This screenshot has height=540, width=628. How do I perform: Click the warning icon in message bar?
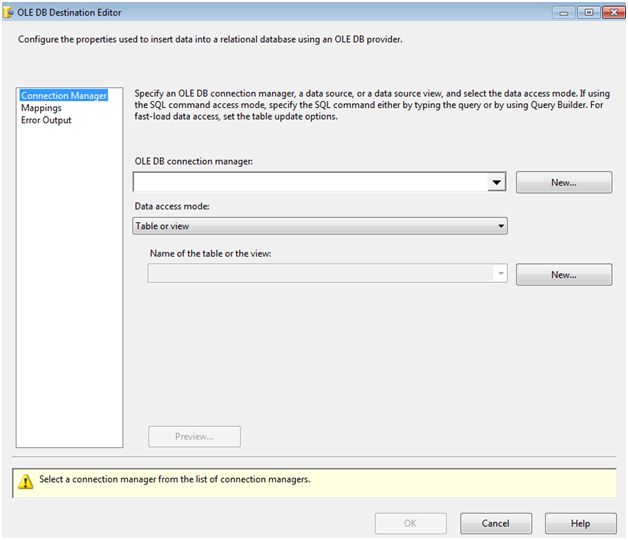click(26, 481)
